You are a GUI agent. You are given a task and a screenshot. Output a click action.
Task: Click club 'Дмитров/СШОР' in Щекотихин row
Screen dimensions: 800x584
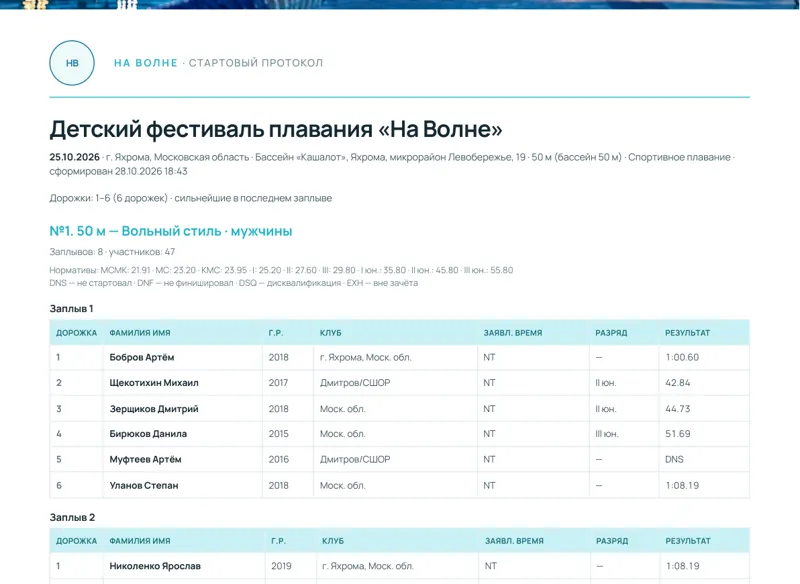tap(355, 383)
